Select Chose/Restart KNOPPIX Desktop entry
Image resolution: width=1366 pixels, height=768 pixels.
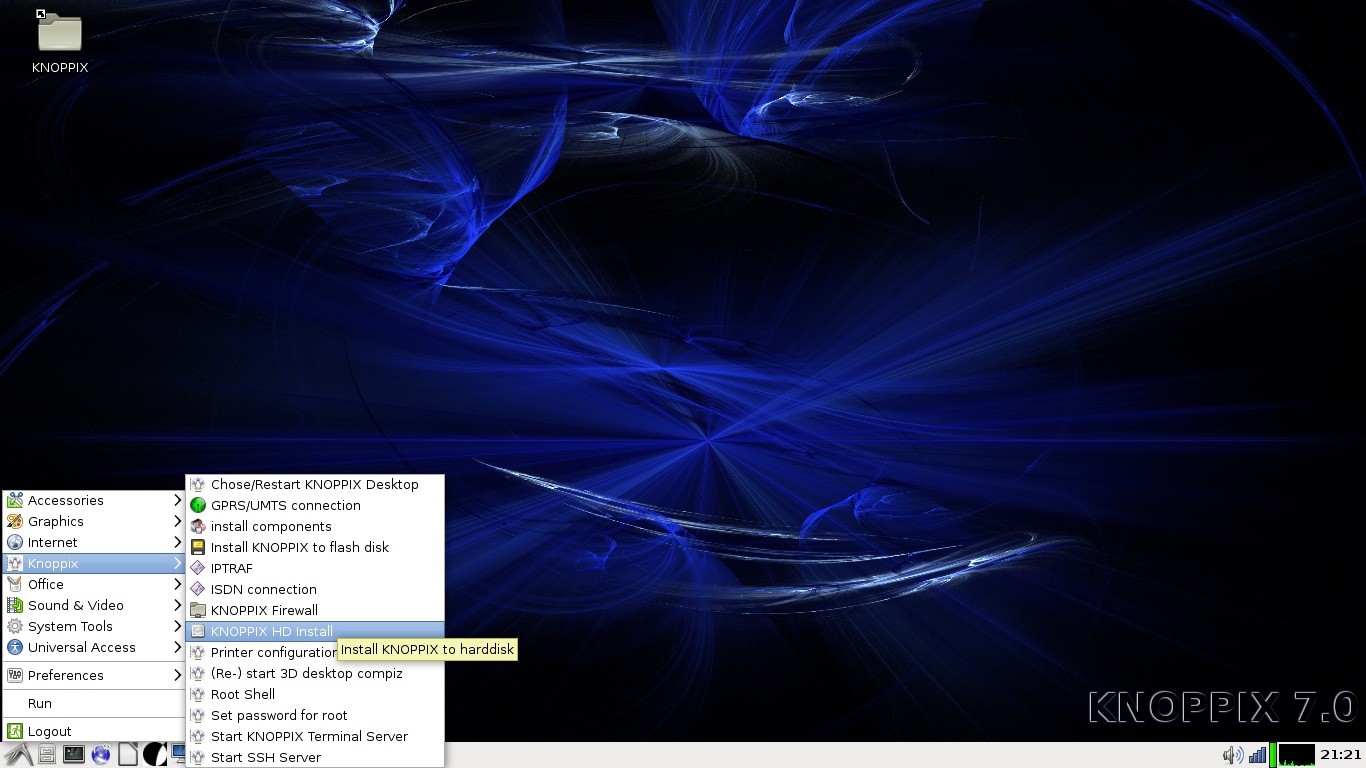click(315, 484)
